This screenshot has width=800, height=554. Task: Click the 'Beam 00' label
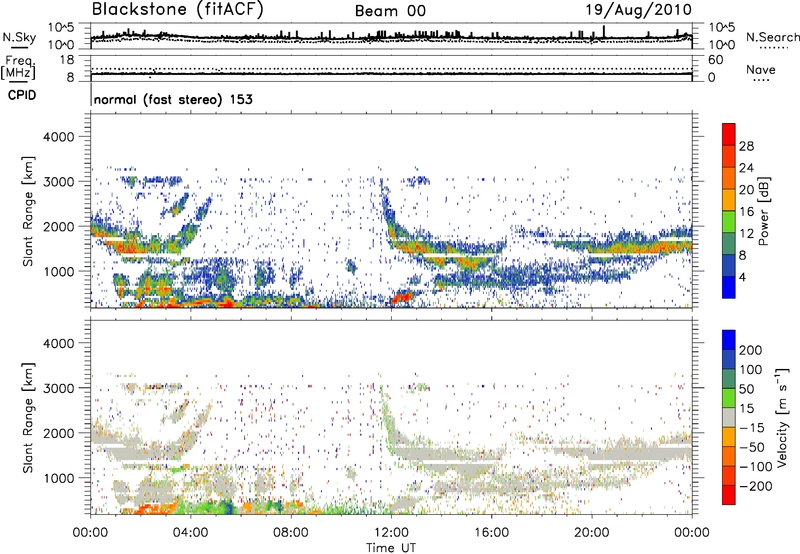(390, 11)
